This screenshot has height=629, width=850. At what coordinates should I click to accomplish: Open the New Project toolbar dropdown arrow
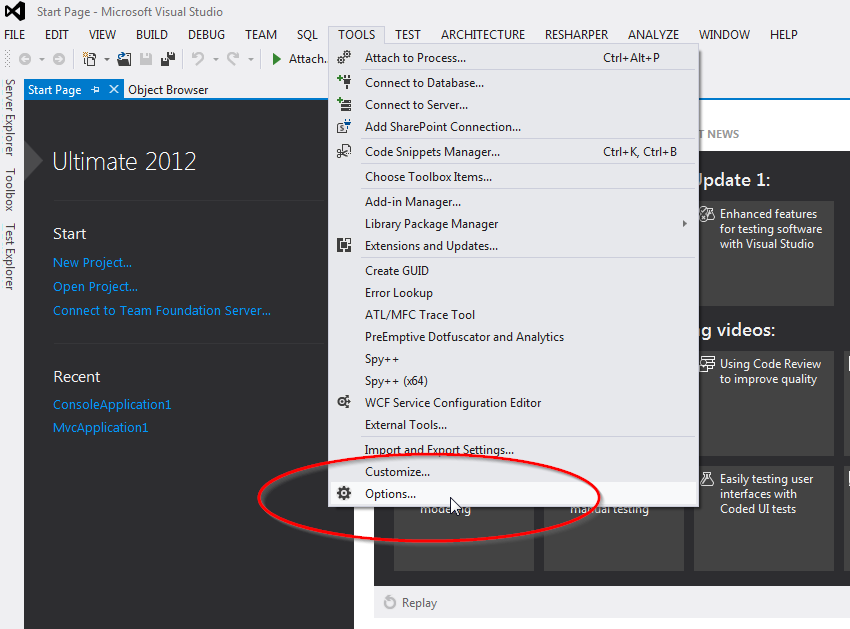tap(106, 59)
